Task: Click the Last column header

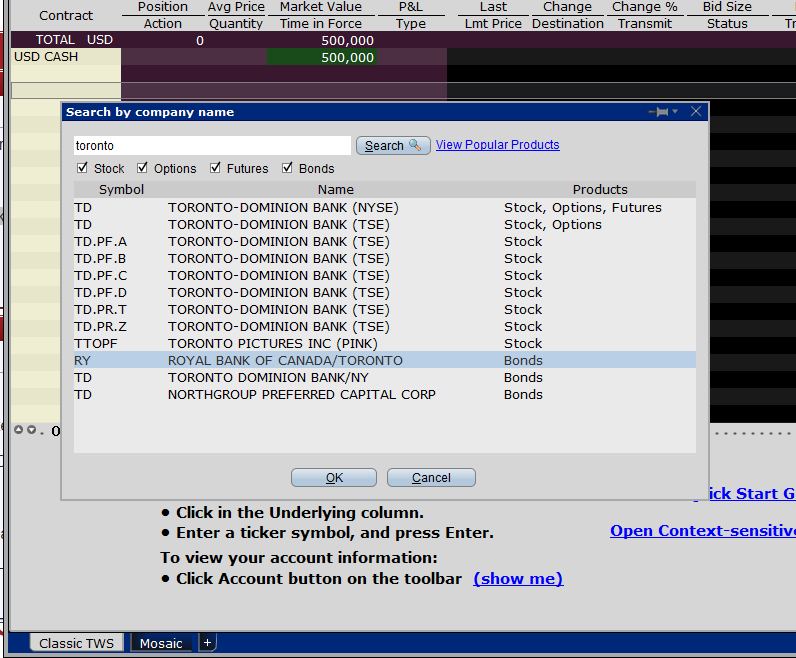Action: [x=493, y=7]
